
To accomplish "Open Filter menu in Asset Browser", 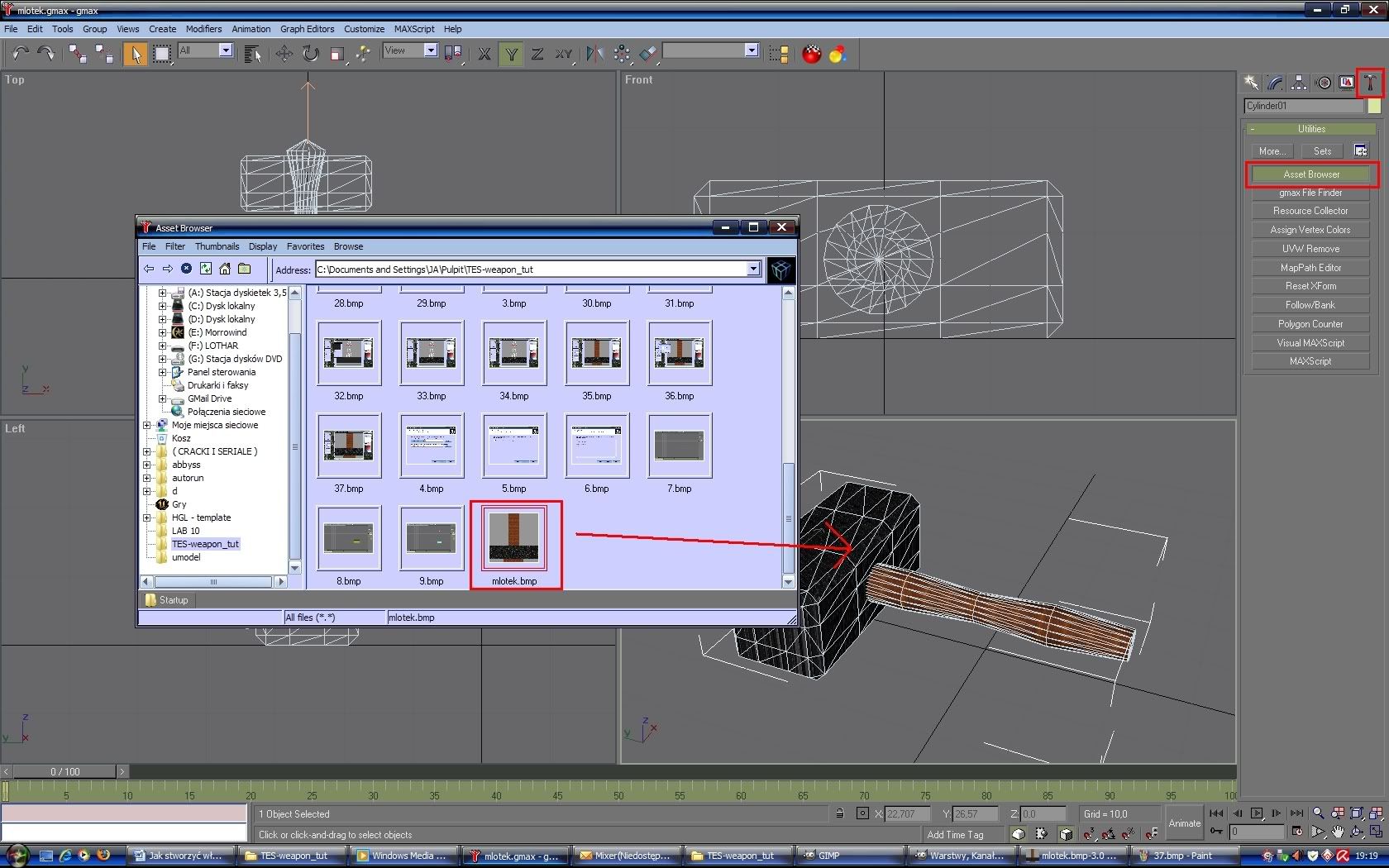I will 174,246.
